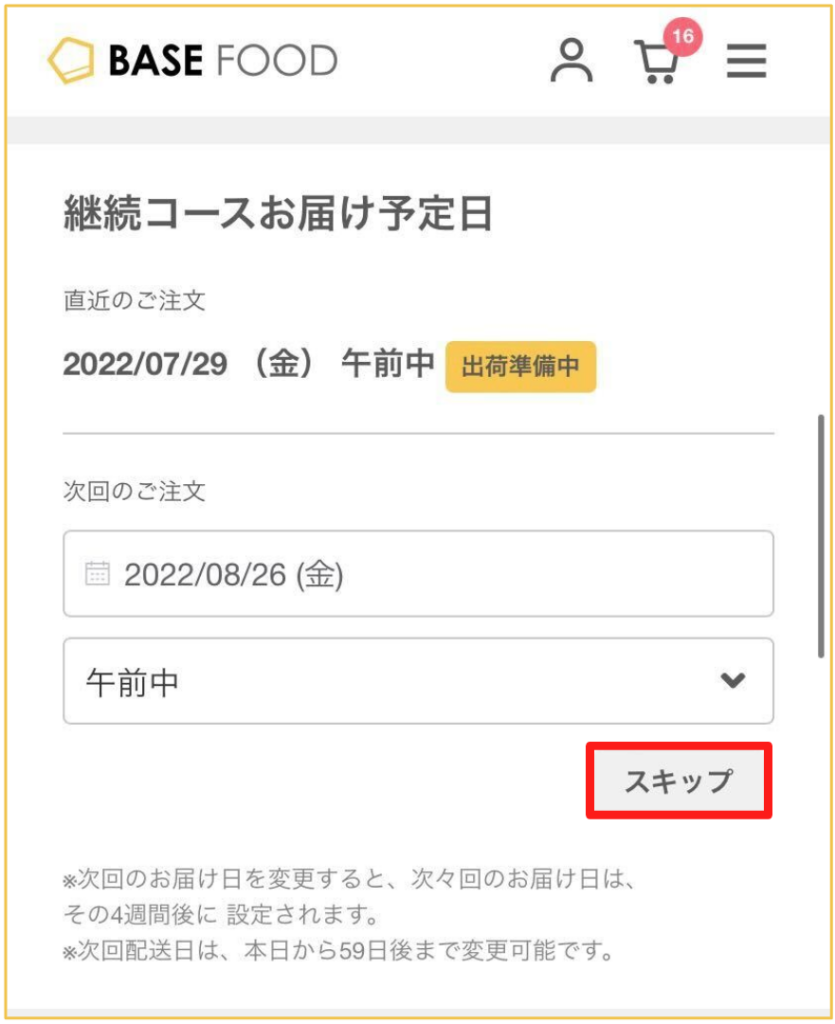This screenshot has width=835, height=1024.
Task: Click the BASE FOOD wordmark text
Action: click(x=222, y=61)
